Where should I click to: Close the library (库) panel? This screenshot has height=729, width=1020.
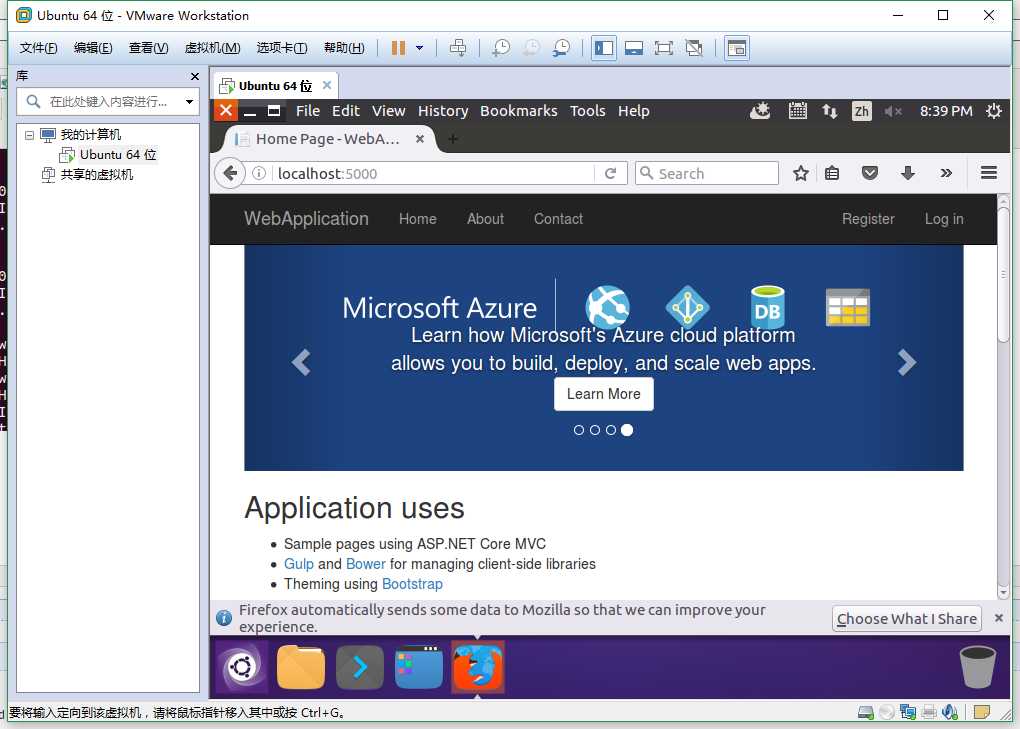195,76
